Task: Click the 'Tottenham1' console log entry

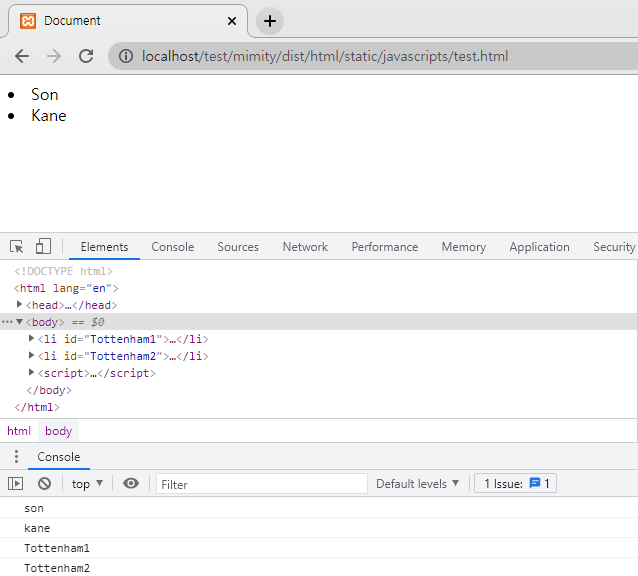Action: point(57,548)
